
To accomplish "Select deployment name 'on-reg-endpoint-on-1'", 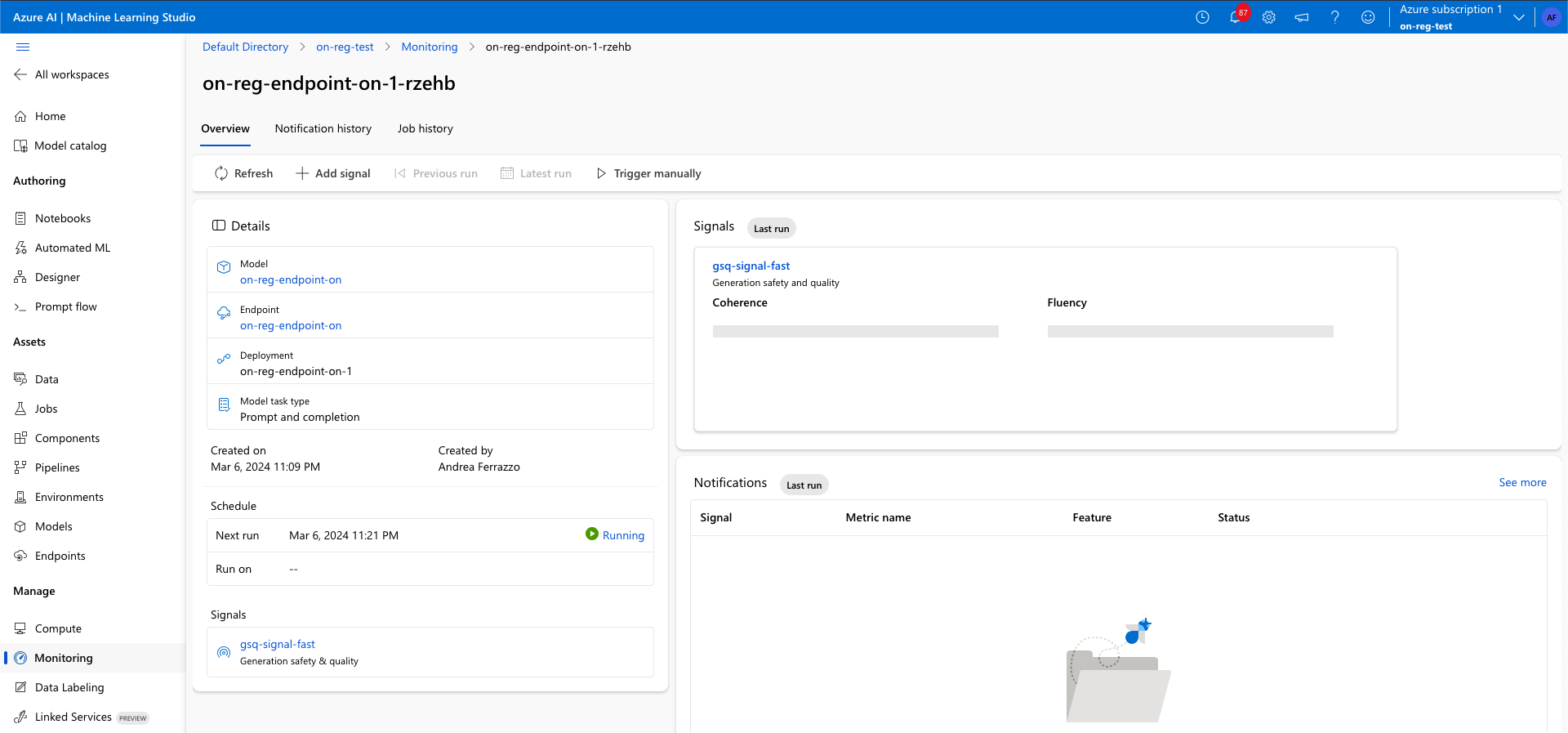I will click(x=296, y=371).
